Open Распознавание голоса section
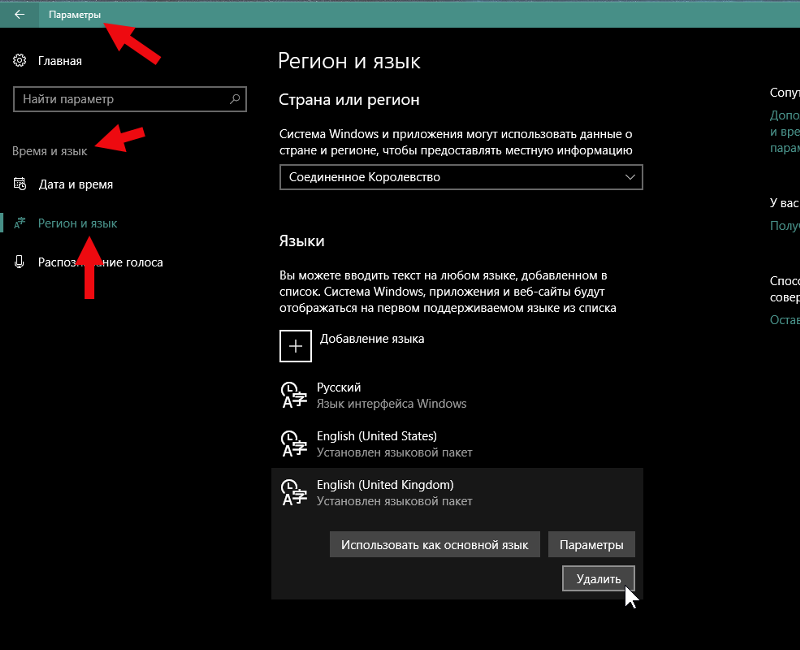 pos(101,262)
